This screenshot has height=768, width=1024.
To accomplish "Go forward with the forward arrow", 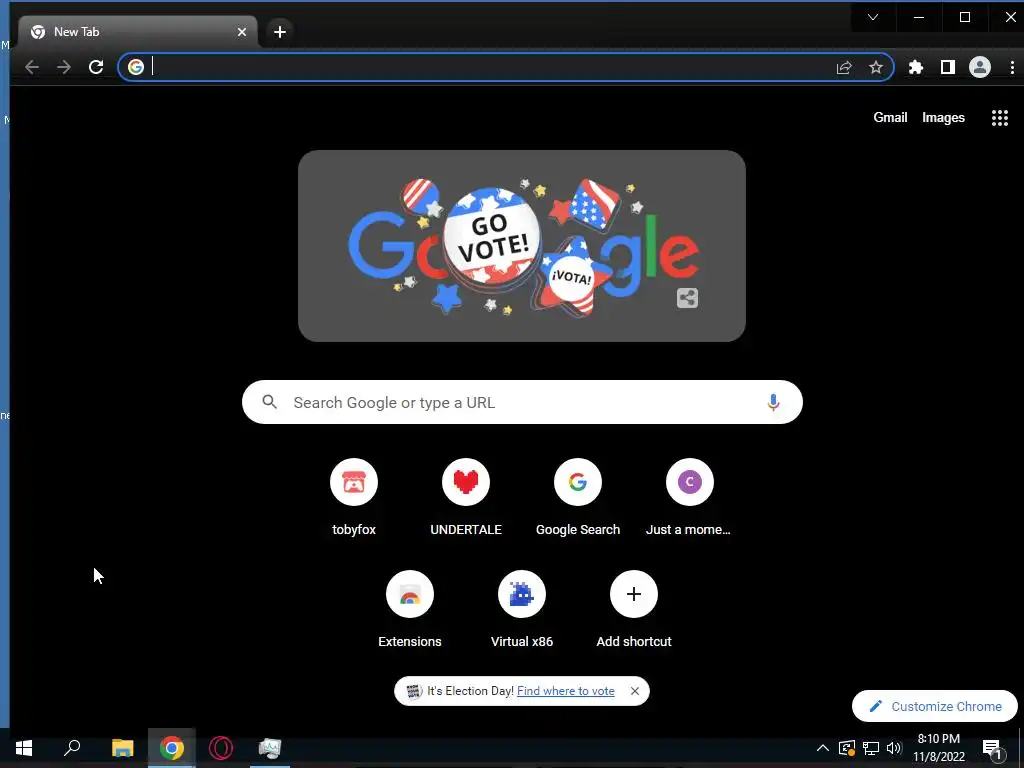I will click(x=63, y=67).
